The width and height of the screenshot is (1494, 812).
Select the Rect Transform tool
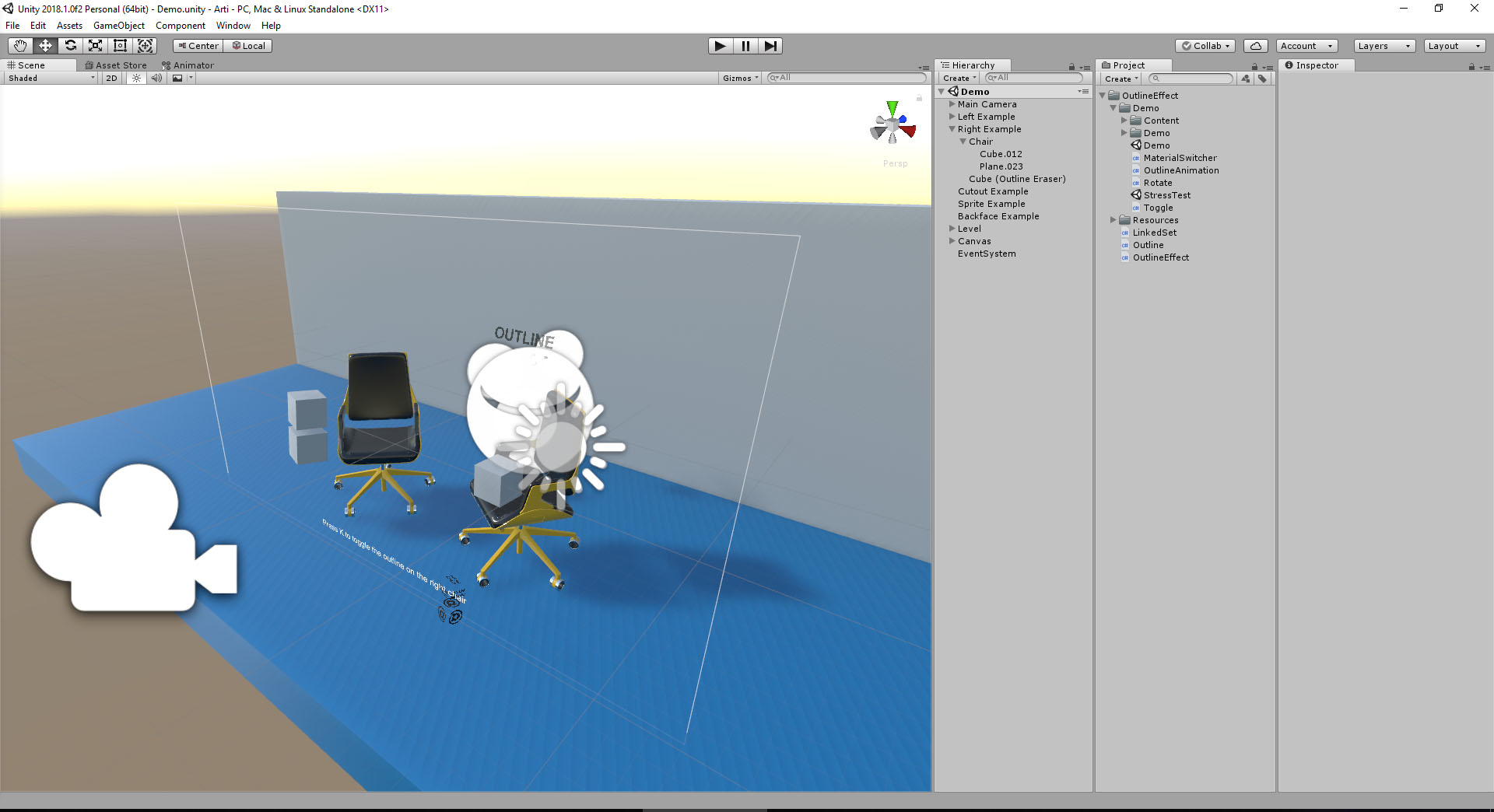tap(120, 46)
